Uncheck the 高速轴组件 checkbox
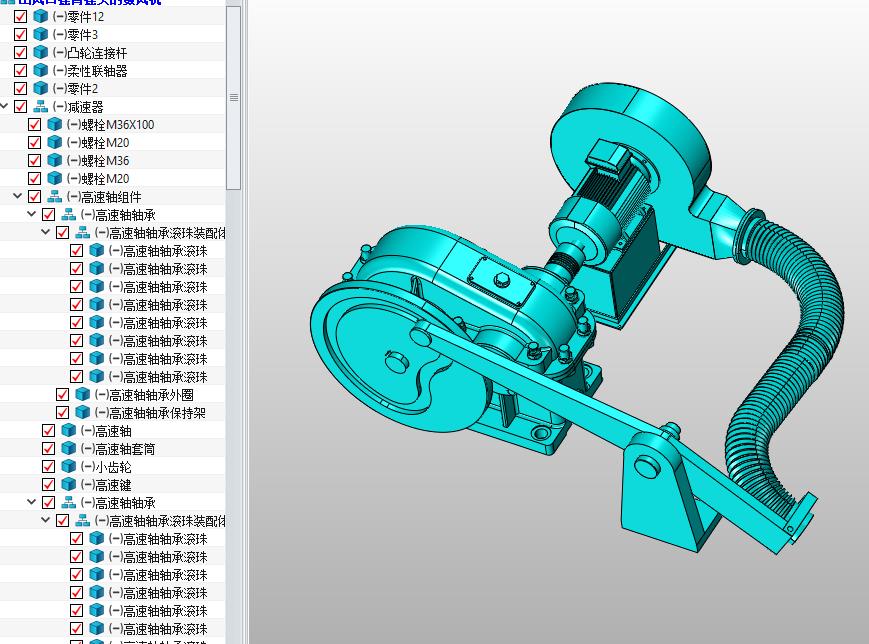This screenshot has height=644, width=869. (x=34, y=197)
